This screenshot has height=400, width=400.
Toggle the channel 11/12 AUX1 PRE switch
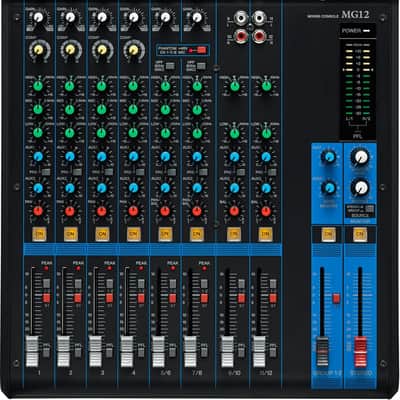[272, 172]
